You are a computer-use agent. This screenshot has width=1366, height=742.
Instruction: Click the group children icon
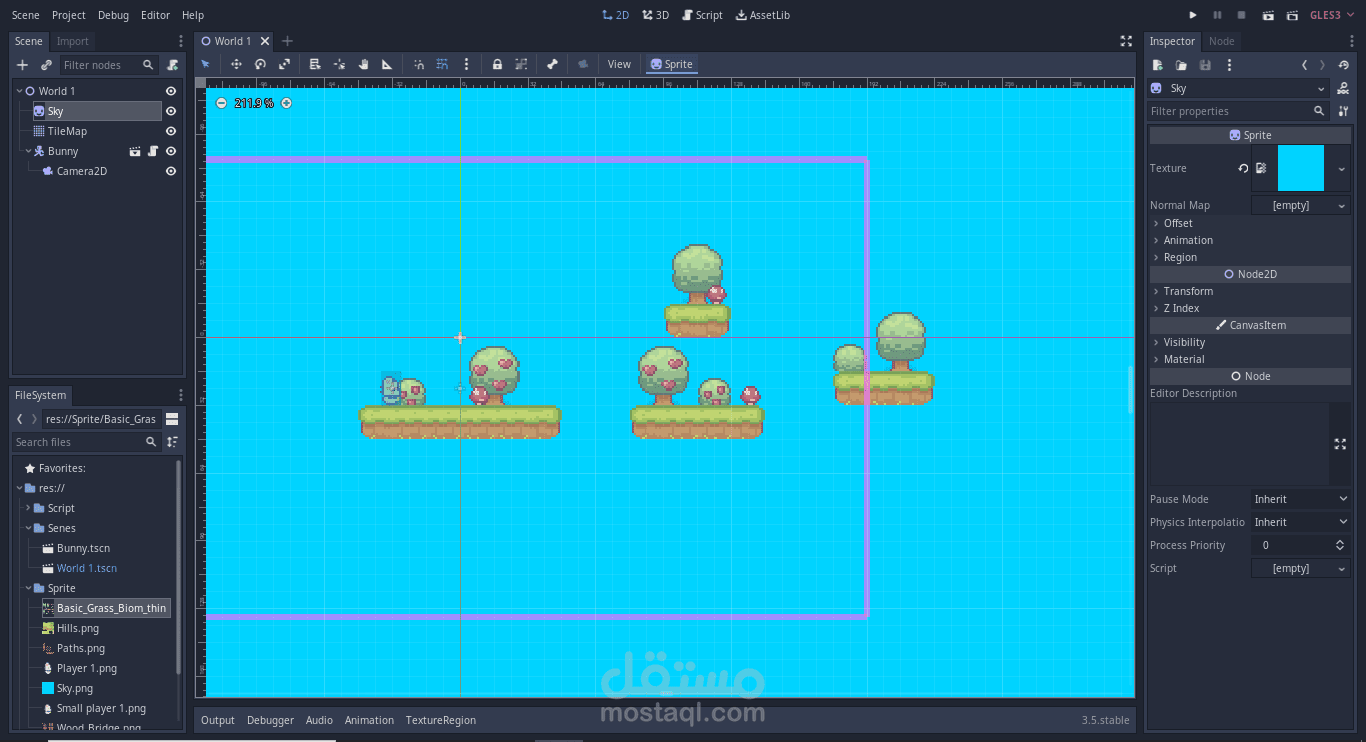tap(521, 64)
